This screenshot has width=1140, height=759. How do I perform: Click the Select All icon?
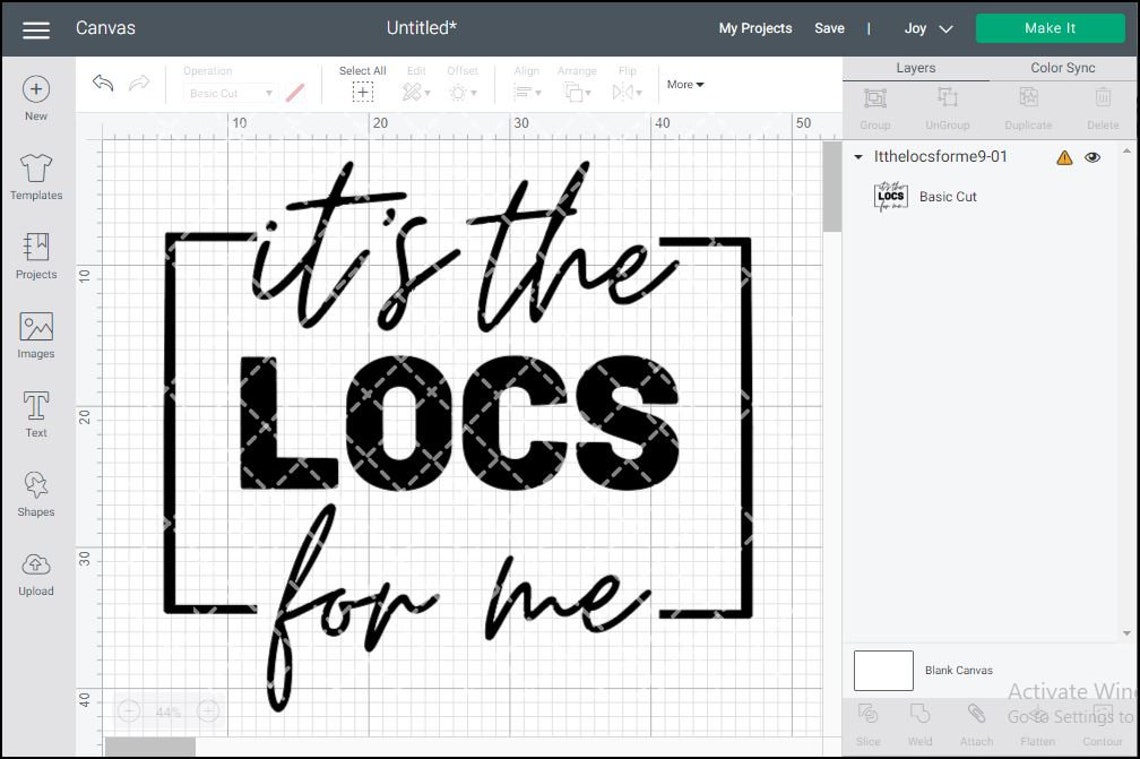tap(363, 92)
